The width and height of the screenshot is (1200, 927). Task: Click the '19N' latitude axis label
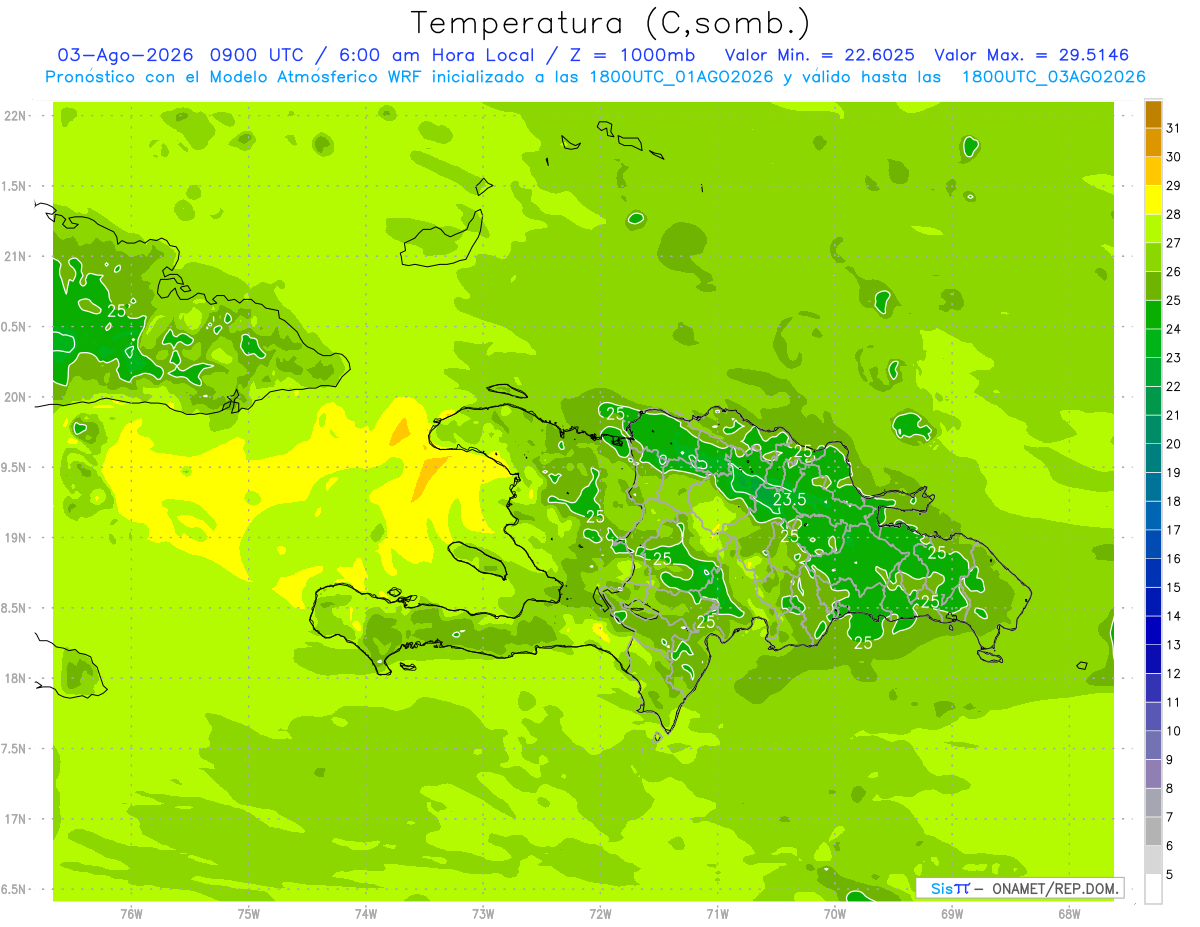click(x=16, y=537)
